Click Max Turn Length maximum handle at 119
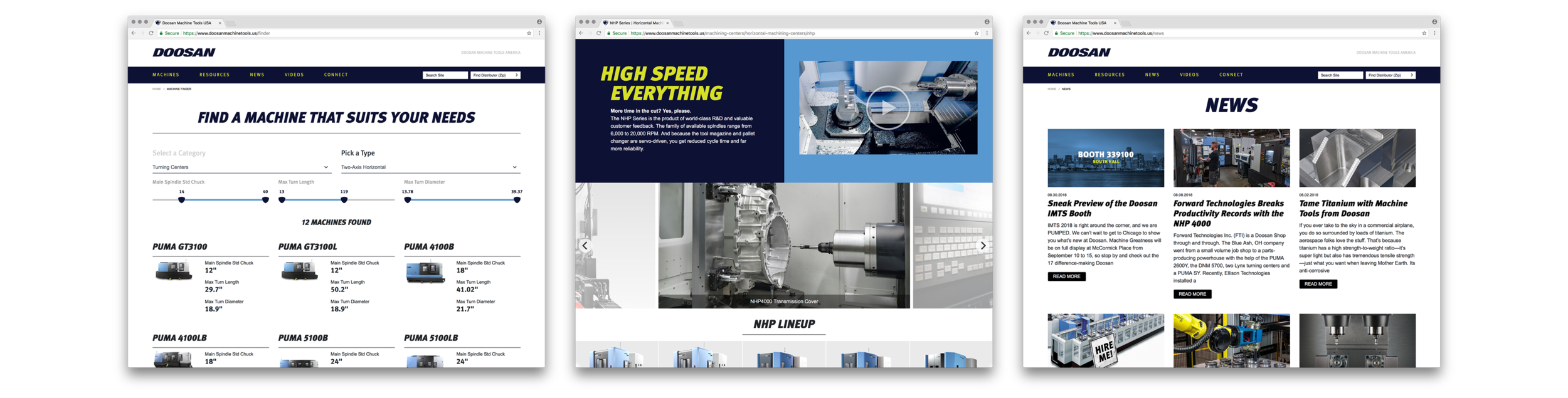This screenshot has height=398, width=1568. coord(344,200)
